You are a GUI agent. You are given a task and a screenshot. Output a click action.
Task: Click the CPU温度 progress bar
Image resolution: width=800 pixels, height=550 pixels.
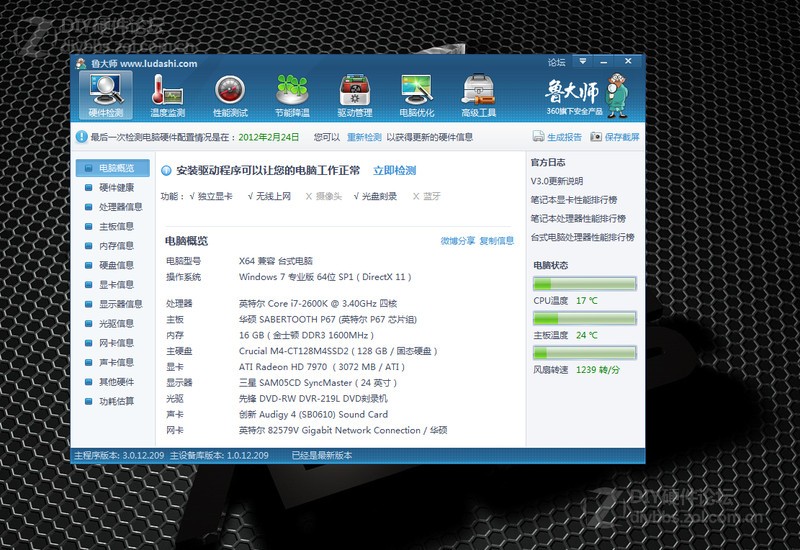pyautogui.click(x=585, y=284)
